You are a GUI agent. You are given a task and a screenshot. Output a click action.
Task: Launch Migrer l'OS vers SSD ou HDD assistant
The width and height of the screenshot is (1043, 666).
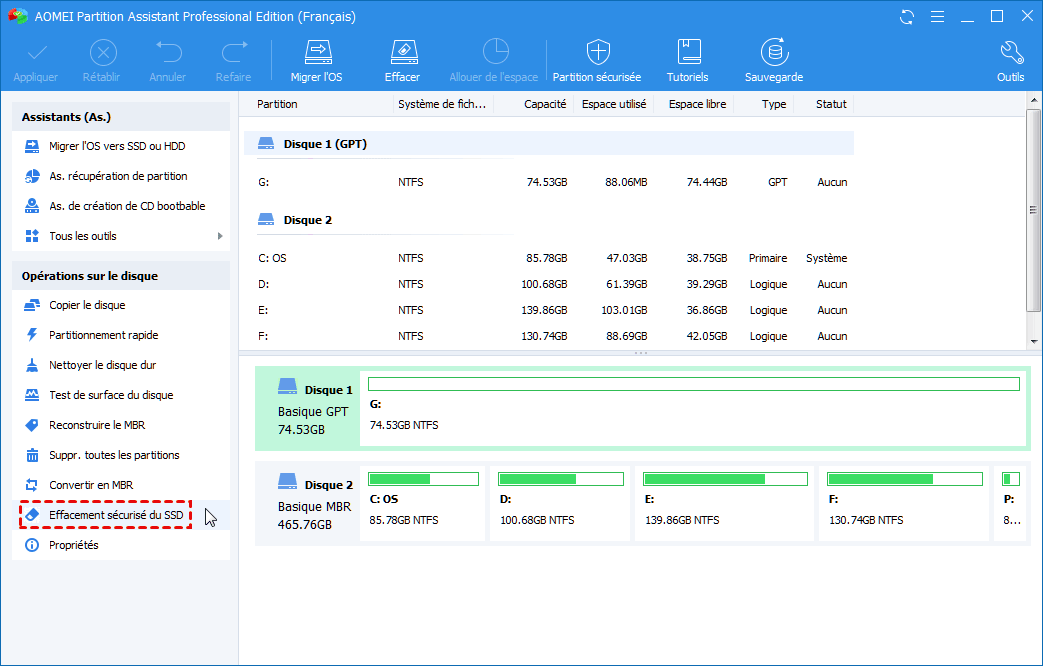(116, 146)
